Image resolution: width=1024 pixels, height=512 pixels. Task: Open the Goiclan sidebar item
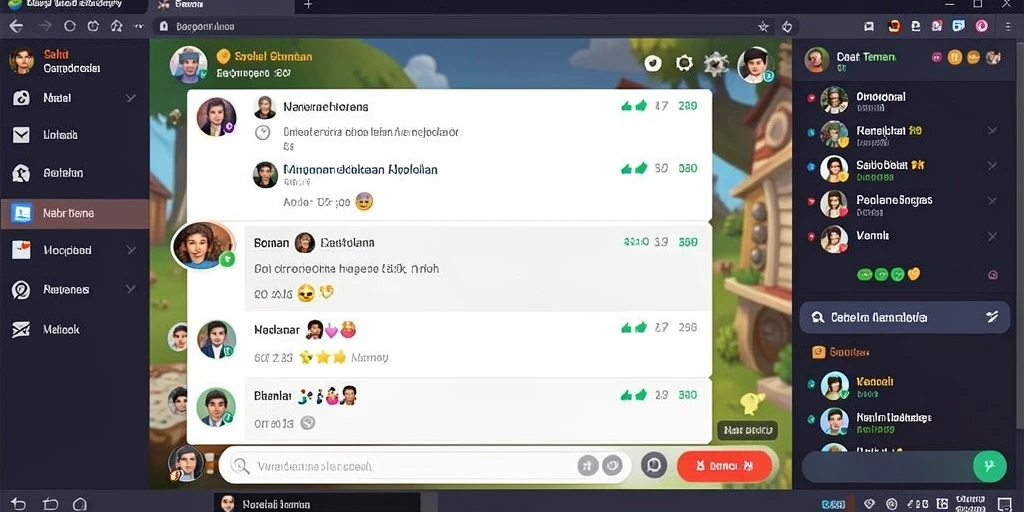[74, 173]
